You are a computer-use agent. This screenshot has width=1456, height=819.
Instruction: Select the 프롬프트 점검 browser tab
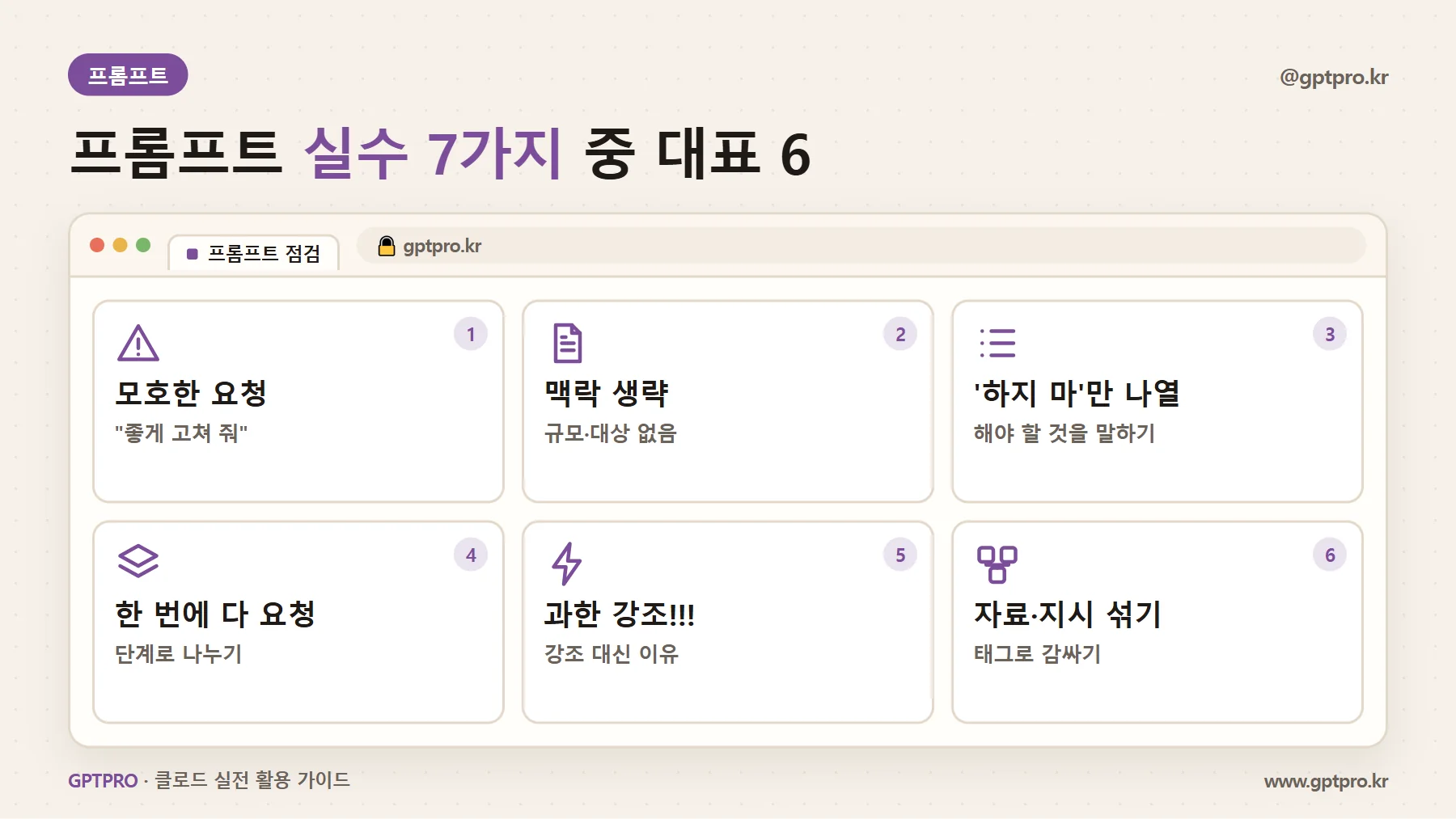pos(253,253)
